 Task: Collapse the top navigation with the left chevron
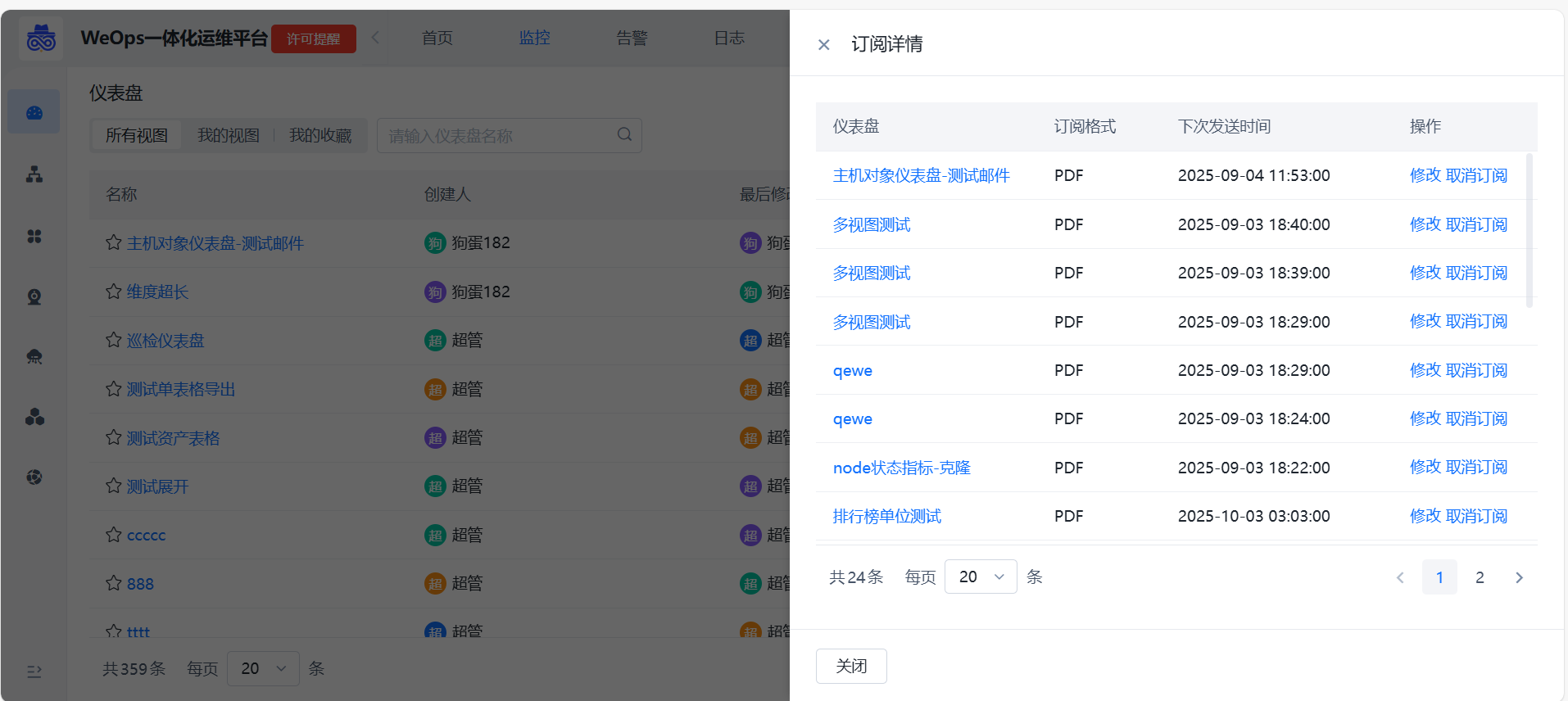pos(376,38)
